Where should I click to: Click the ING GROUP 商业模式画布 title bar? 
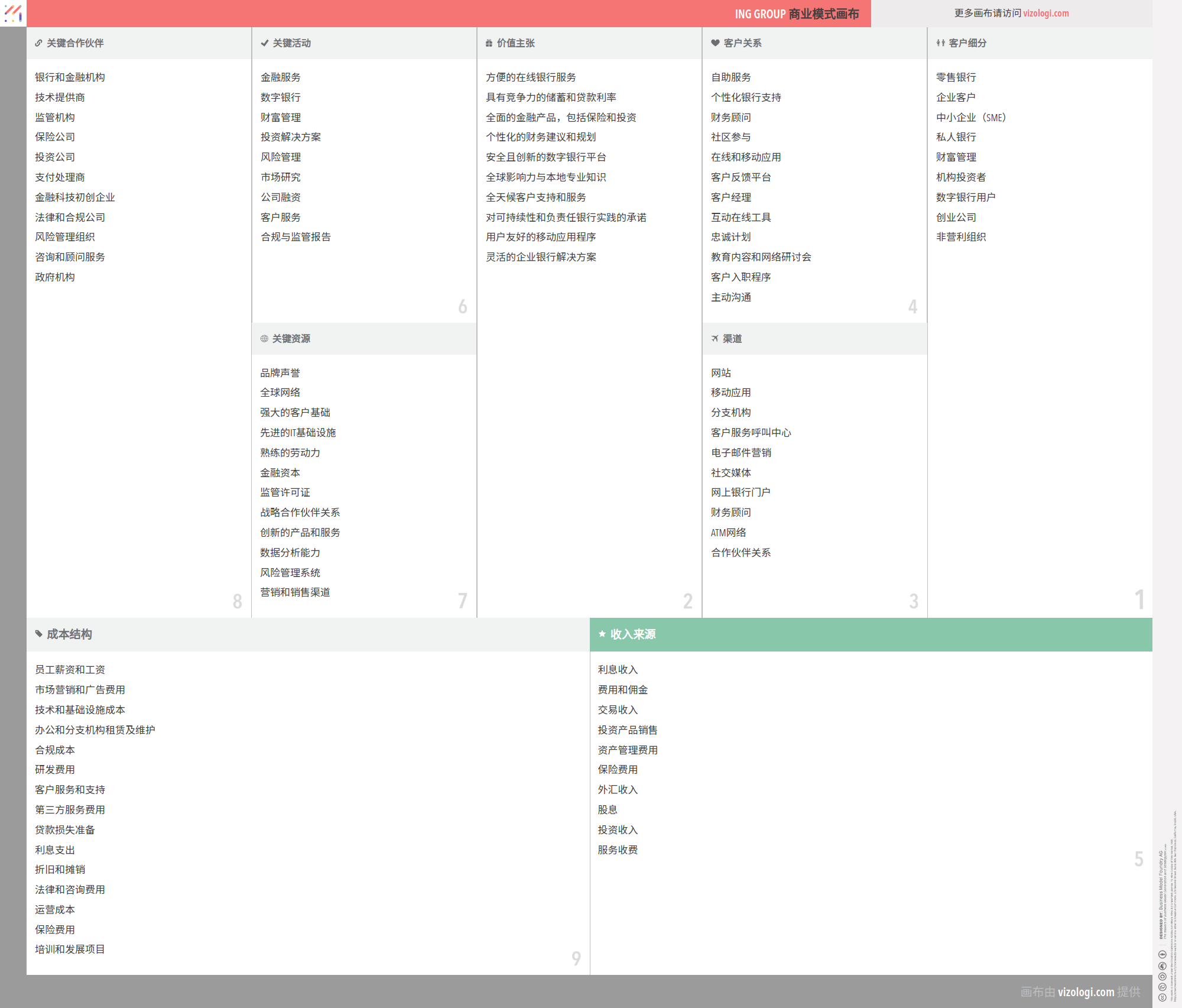point(796,14)
